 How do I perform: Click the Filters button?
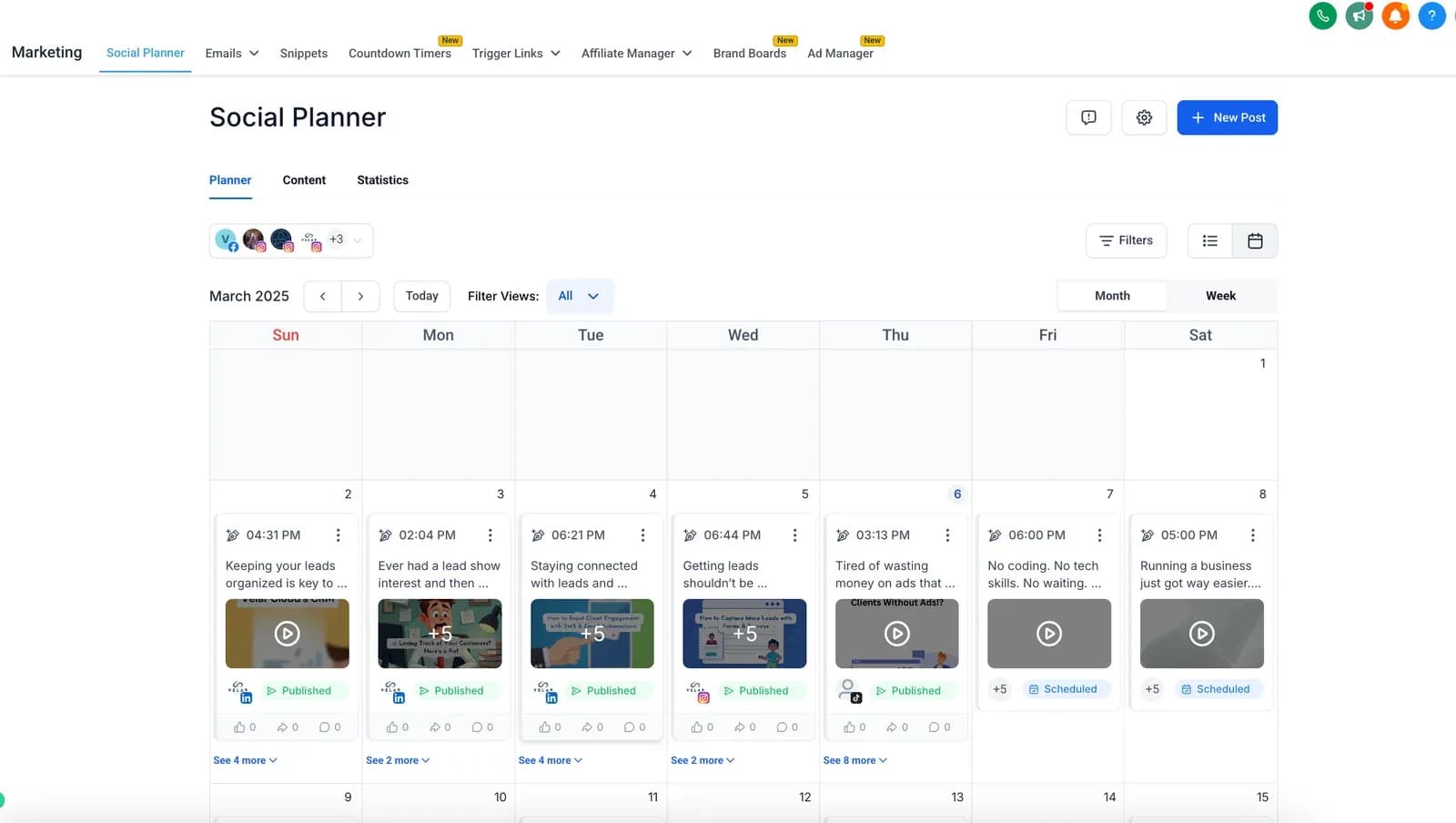pos(1126,240)
